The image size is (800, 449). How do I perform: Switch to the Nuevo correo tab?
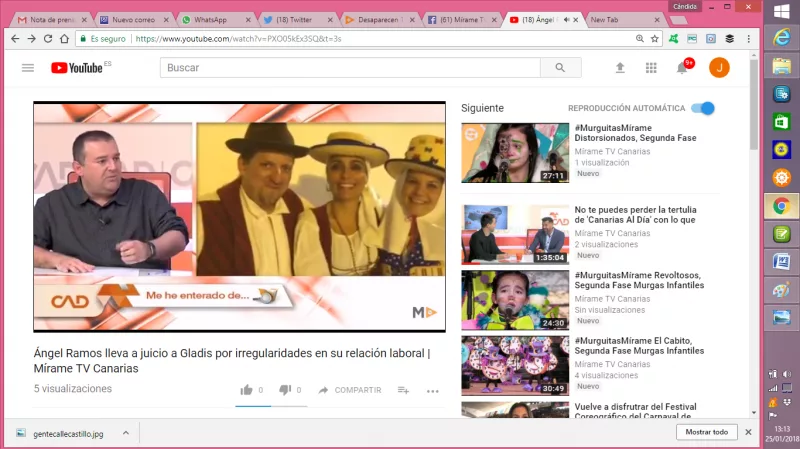tap(134, 20)
